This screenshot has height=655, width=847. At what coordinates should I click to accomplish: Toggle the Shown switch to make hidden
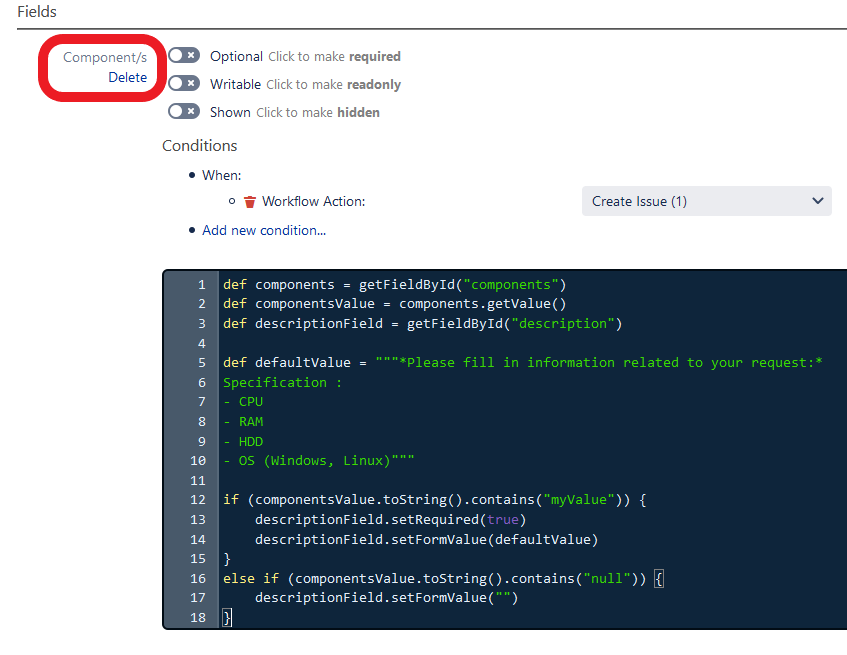pyautogui.click(x=184, y=111)
